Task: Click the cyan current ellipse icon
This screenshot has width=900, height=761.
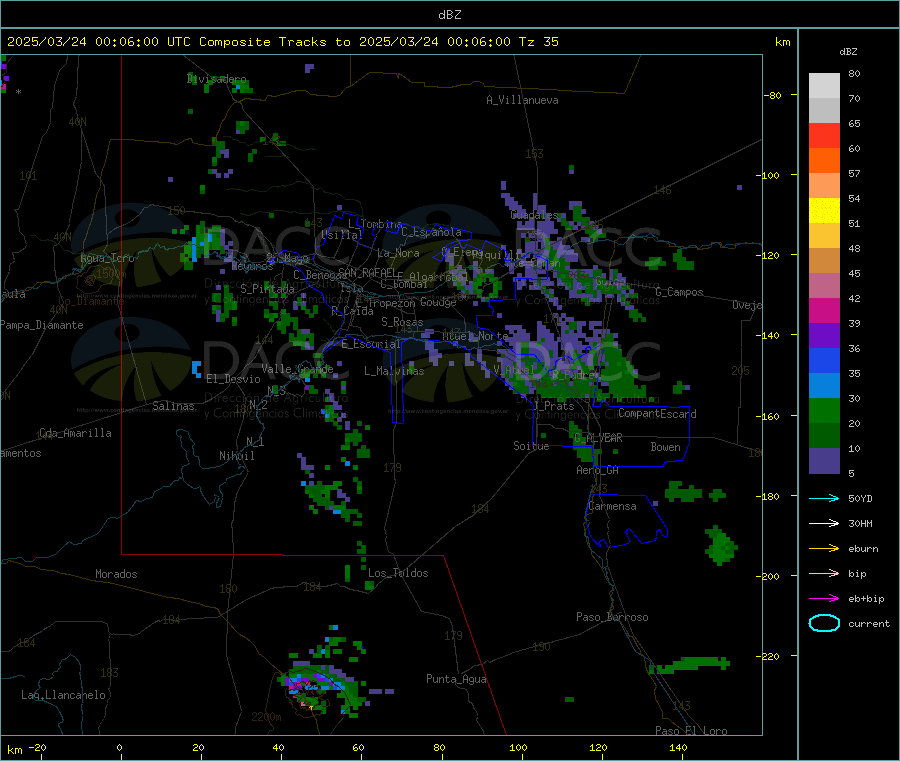Action: (824, 623)
